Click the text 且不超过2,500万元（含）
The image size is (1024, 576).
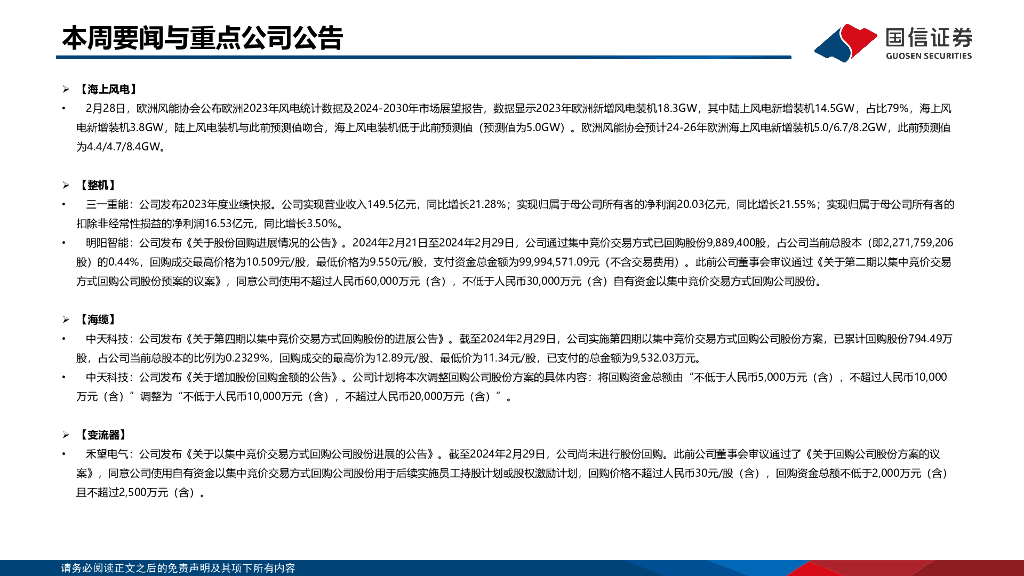pyautogui.click(x=135, y=492)
